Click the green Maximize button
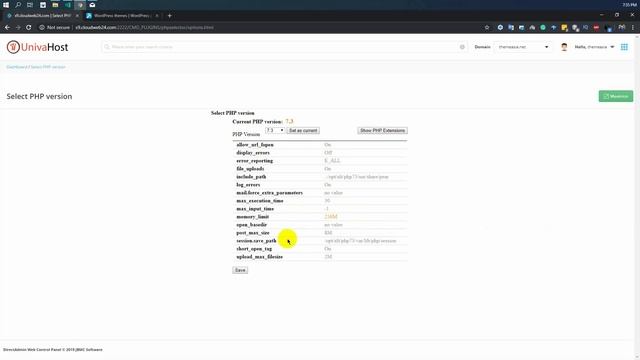 click(616, 96)
